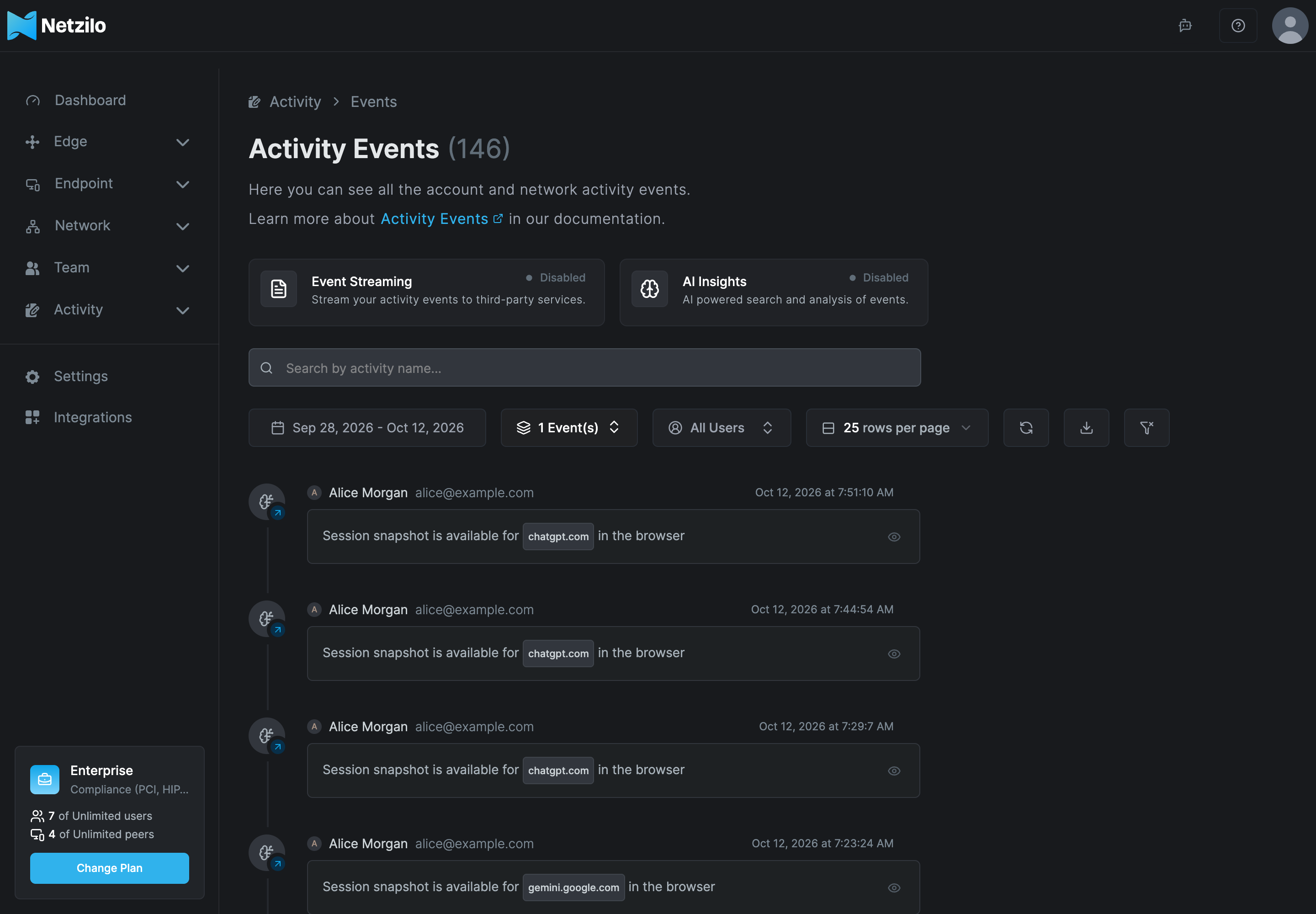Click the AI Insights brain icon
Viewport: 1316px width, 914px height.
pyautogui.click(x=649, y=289)
